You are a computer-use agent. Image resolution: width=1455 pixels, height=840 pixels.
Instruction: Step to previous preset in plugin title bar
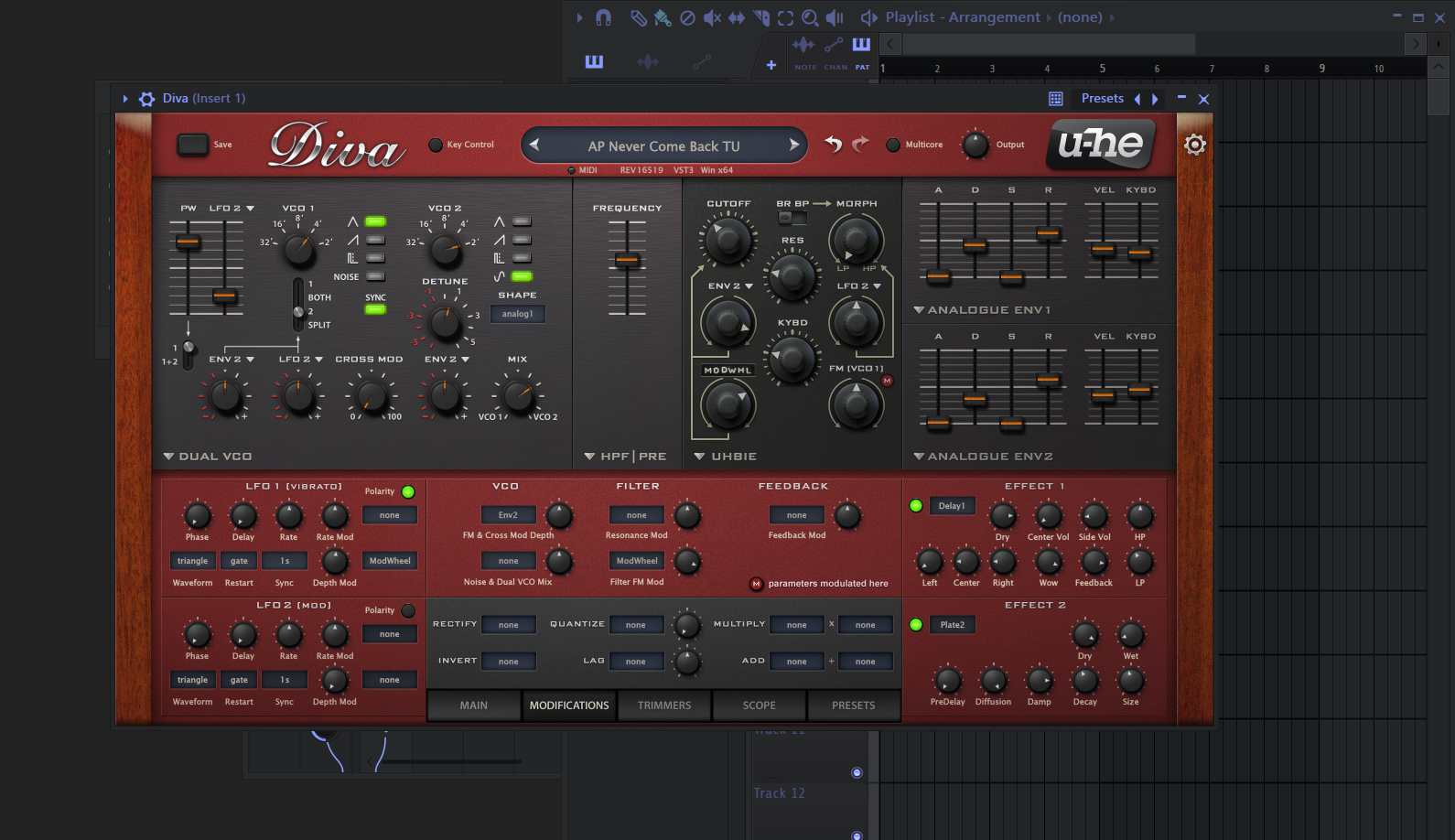pyautogui.click(x=1137, y=99)
